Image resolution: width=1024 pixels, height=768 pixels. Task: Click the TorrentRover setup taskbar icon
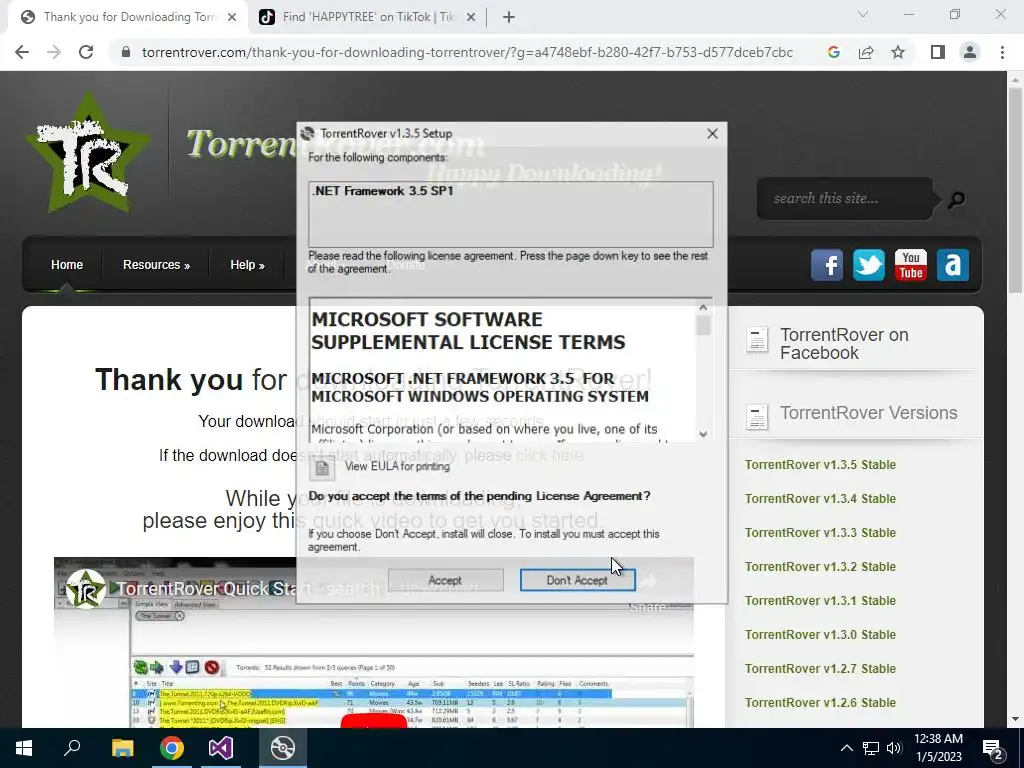pyautogui.click(x=283, y=748)
